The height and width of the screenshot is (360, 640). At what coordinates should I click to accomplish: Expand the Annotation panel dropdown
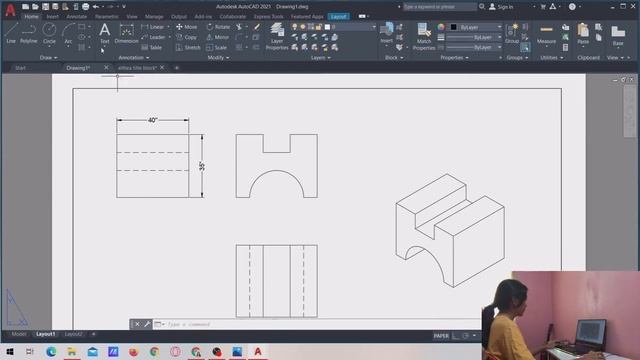[134, 58]
